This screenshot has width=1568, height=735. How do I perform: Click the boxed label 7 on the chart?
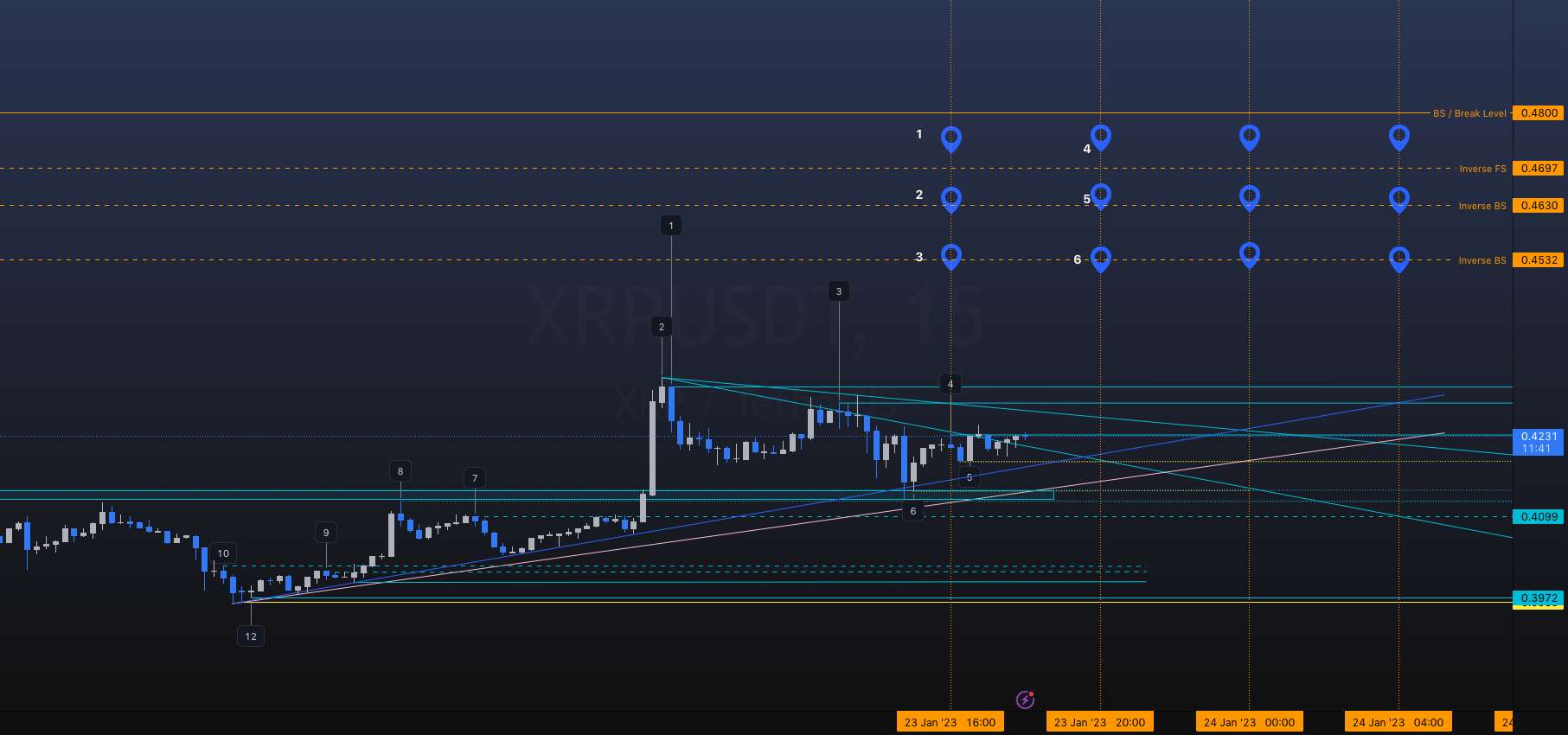(x=475, y=478)
